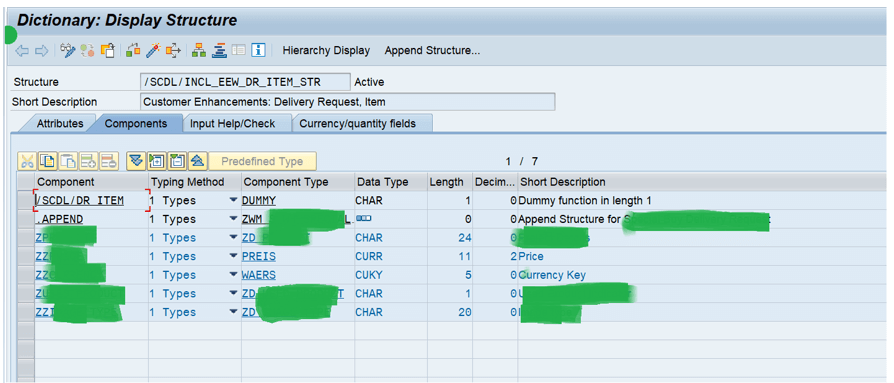894x383 pixels.
Task: Open Typing Method dropdown in the DUMMY row
Action: point(233,201)
